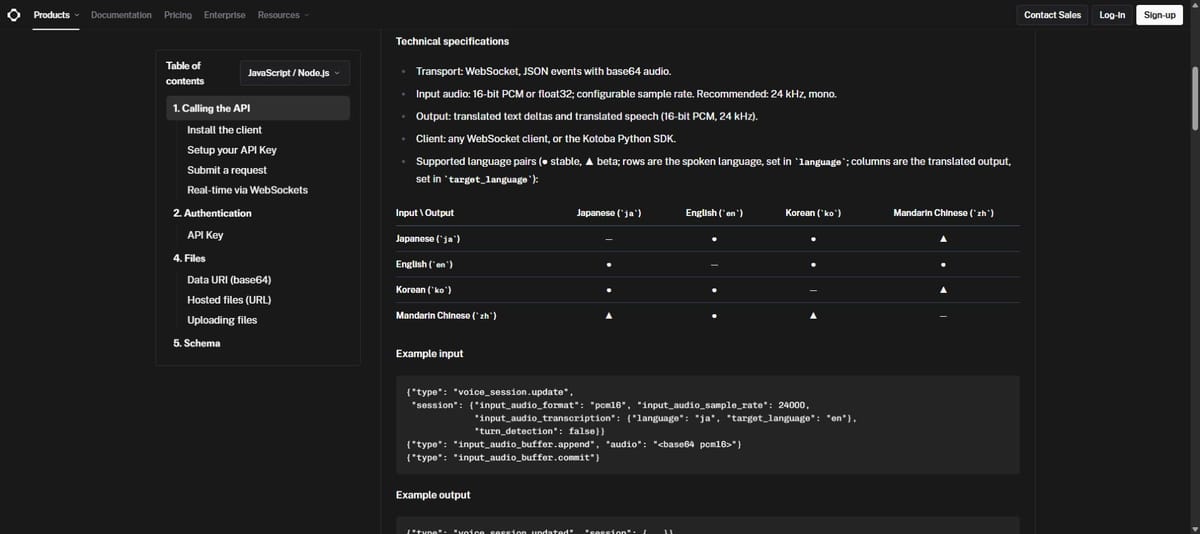Click beta triangle in Japanese row, Mandarin column

(943, 239)
